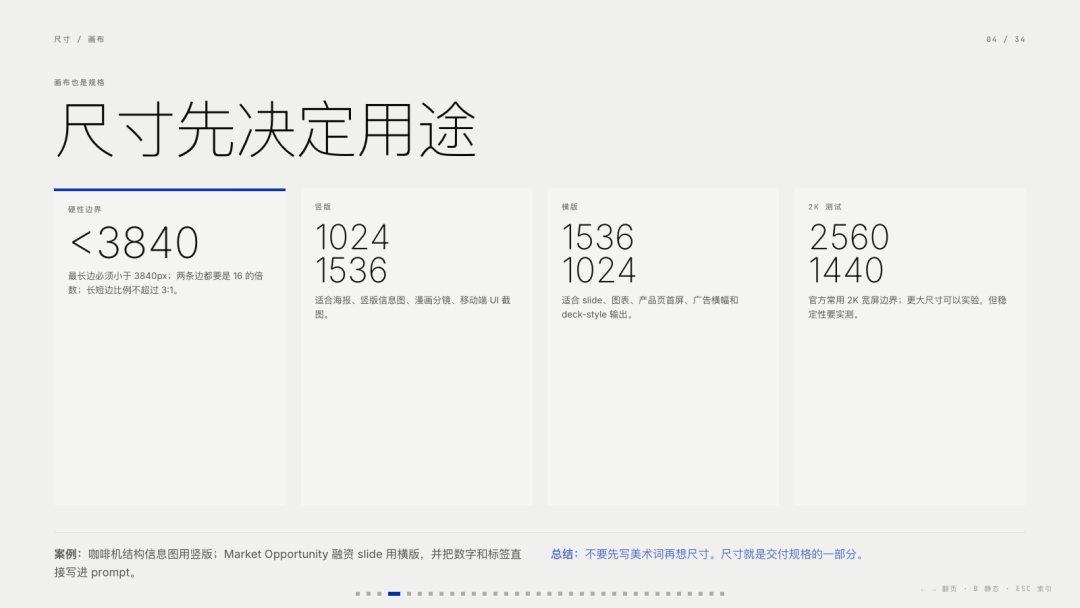
Task: Click the '← → 翻页' navigation hint
Action: [x=939, y=589]
